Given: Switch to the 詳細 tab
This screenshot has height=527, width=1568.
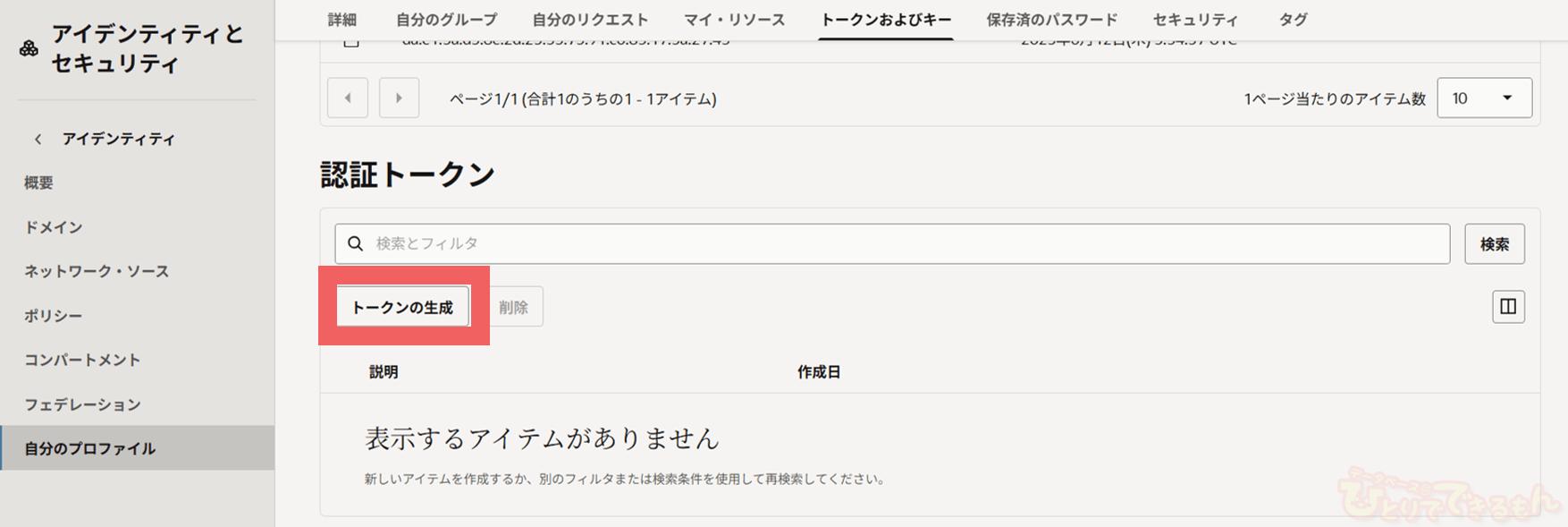Looking at the screenshot, I should click(342, 20).
